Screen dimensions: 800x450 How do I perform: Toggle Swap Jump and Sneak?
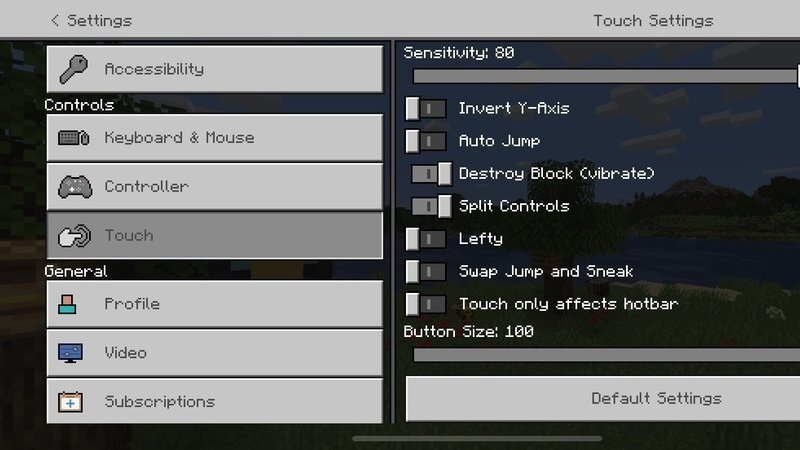tap(426, 271)
